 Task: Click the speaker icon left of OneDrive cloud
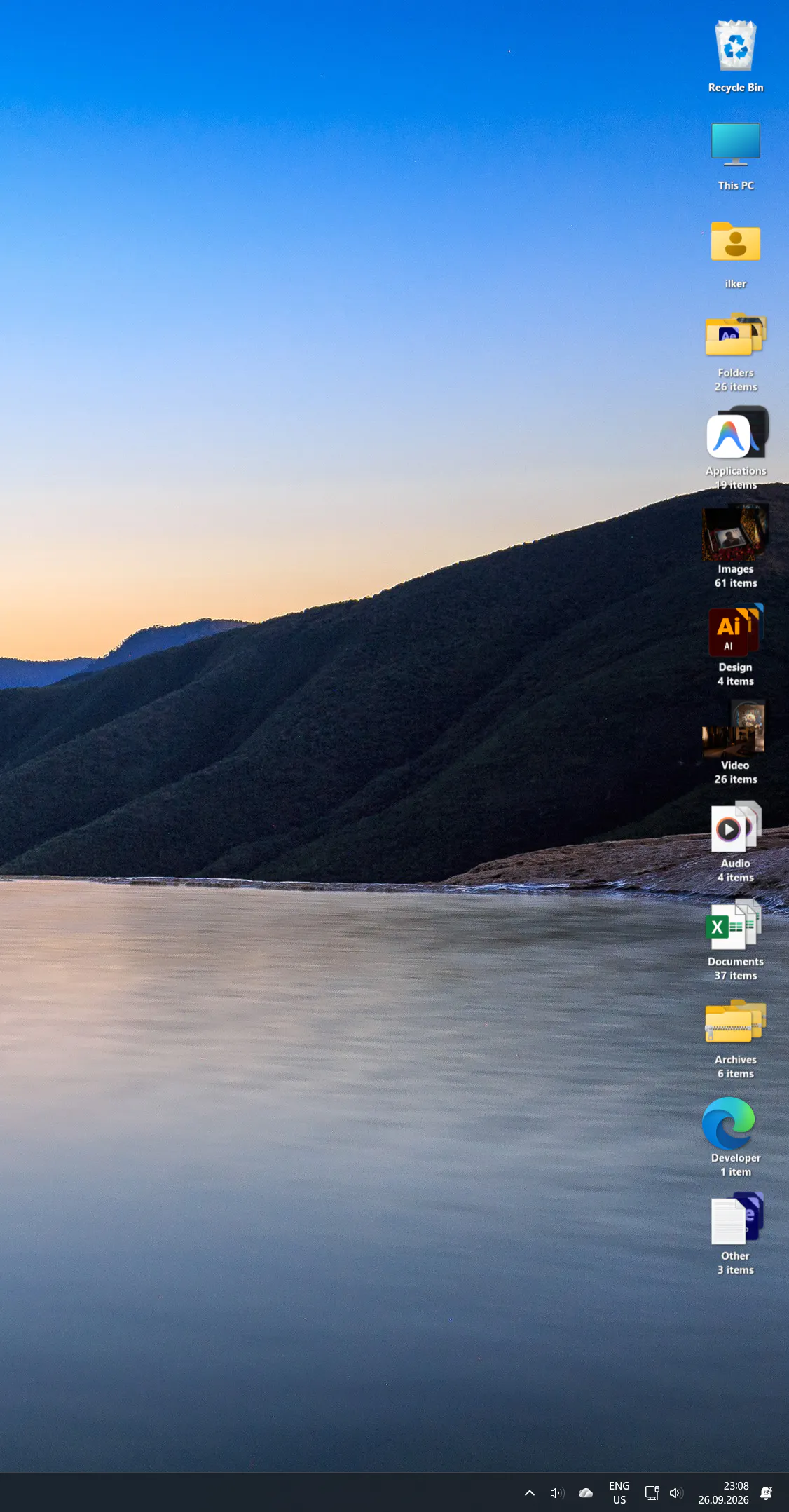click(557, 1493)
